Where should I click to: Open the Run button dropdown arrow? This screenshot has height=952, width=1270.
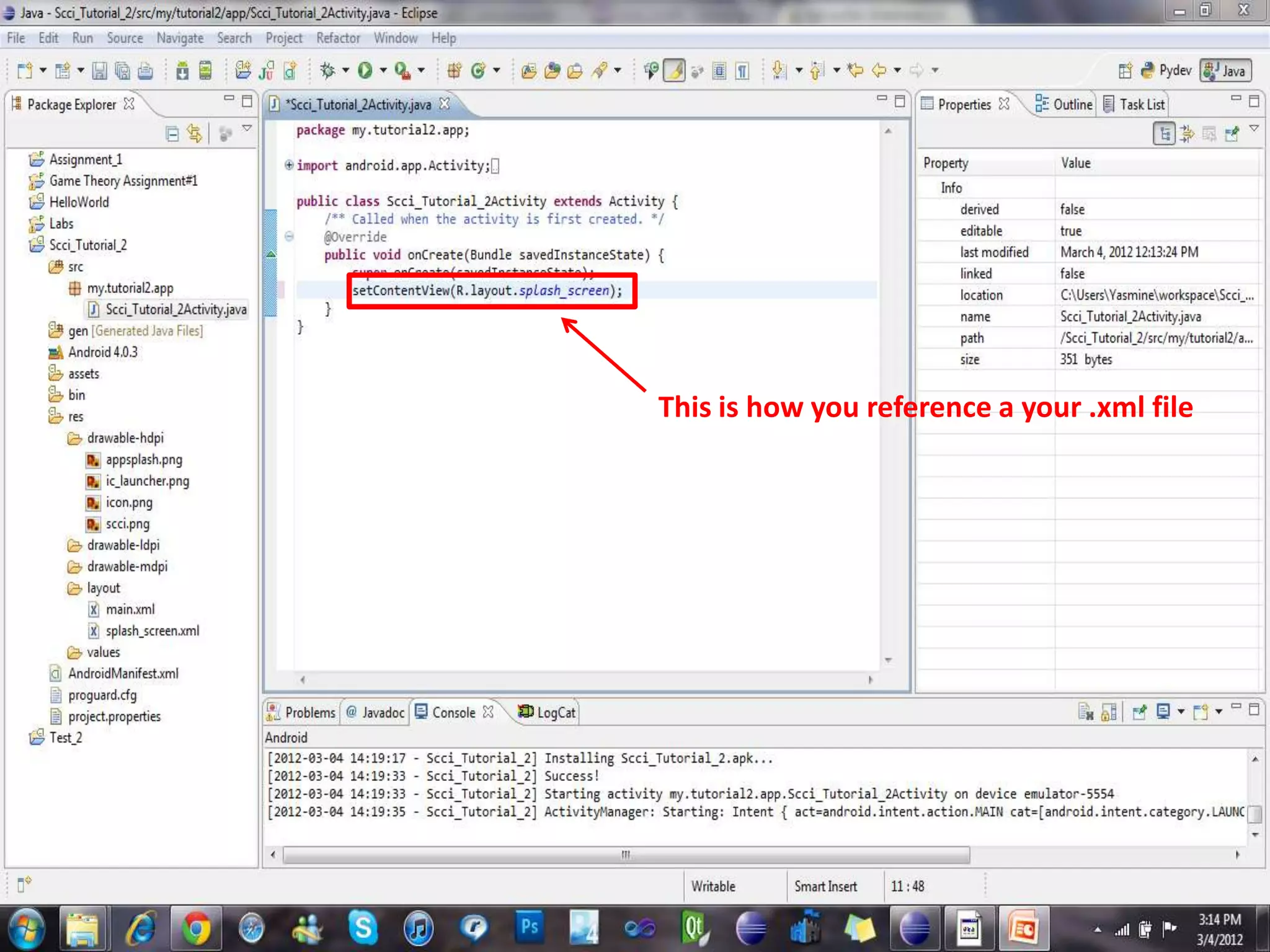pyautogui.click(x=383, y=71)
